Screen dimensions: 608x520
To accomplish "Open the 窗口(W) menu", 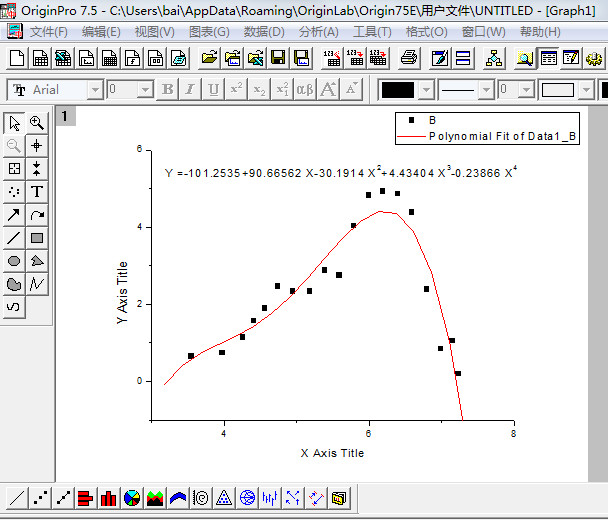I will pyautogui.click(x=484, y=32).
